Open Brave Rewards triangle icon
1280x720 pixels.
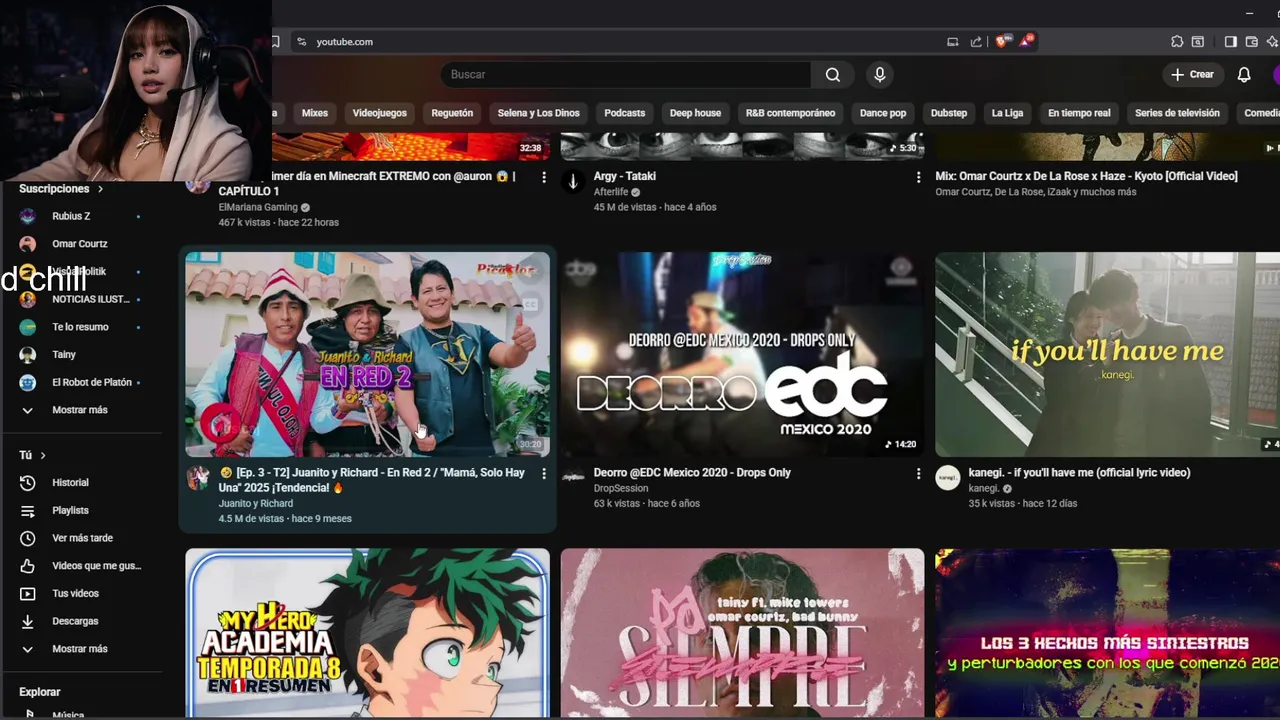[1026, 42]
